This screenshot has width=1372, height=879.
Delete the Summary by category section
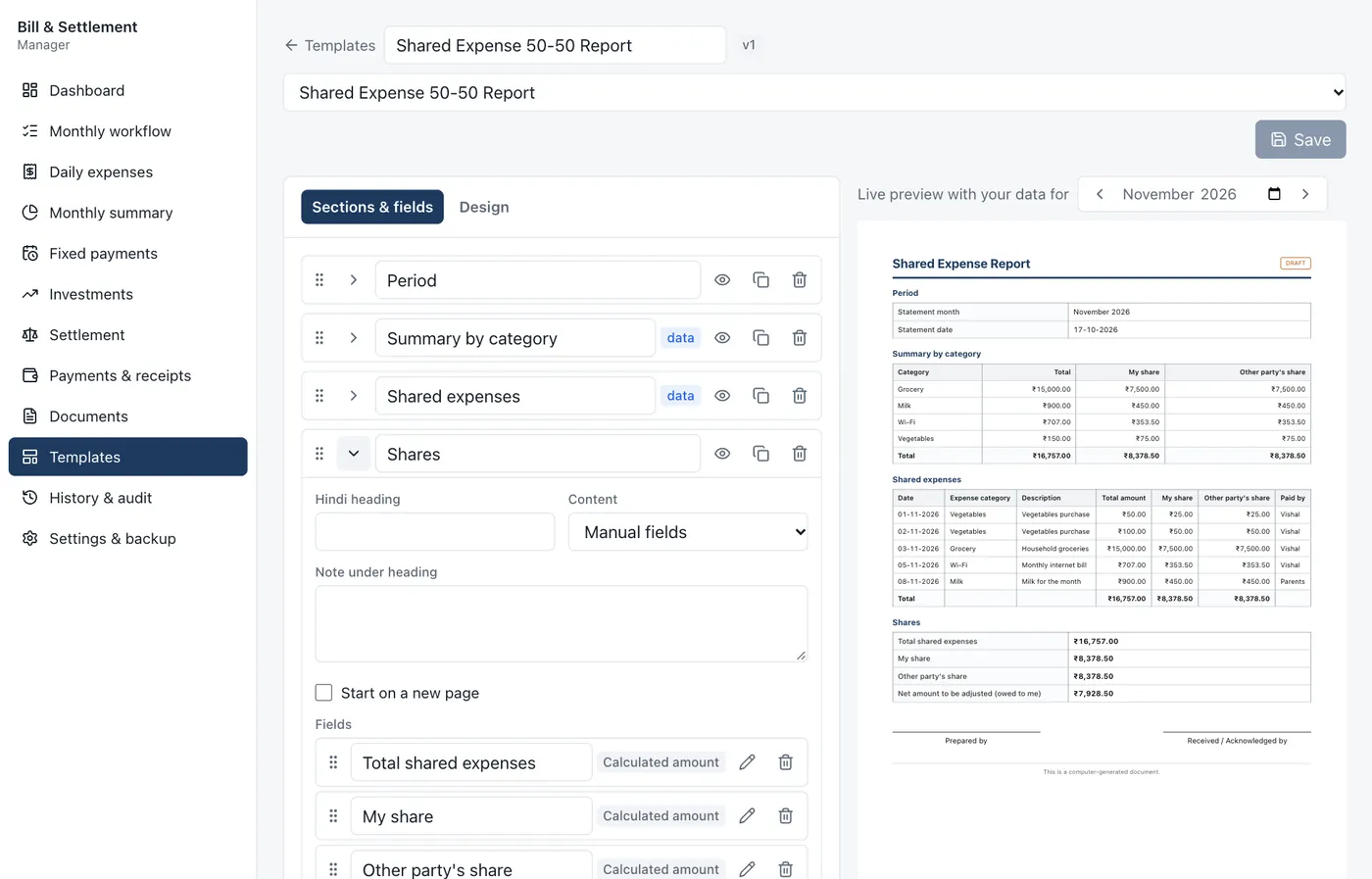(800, 338)
